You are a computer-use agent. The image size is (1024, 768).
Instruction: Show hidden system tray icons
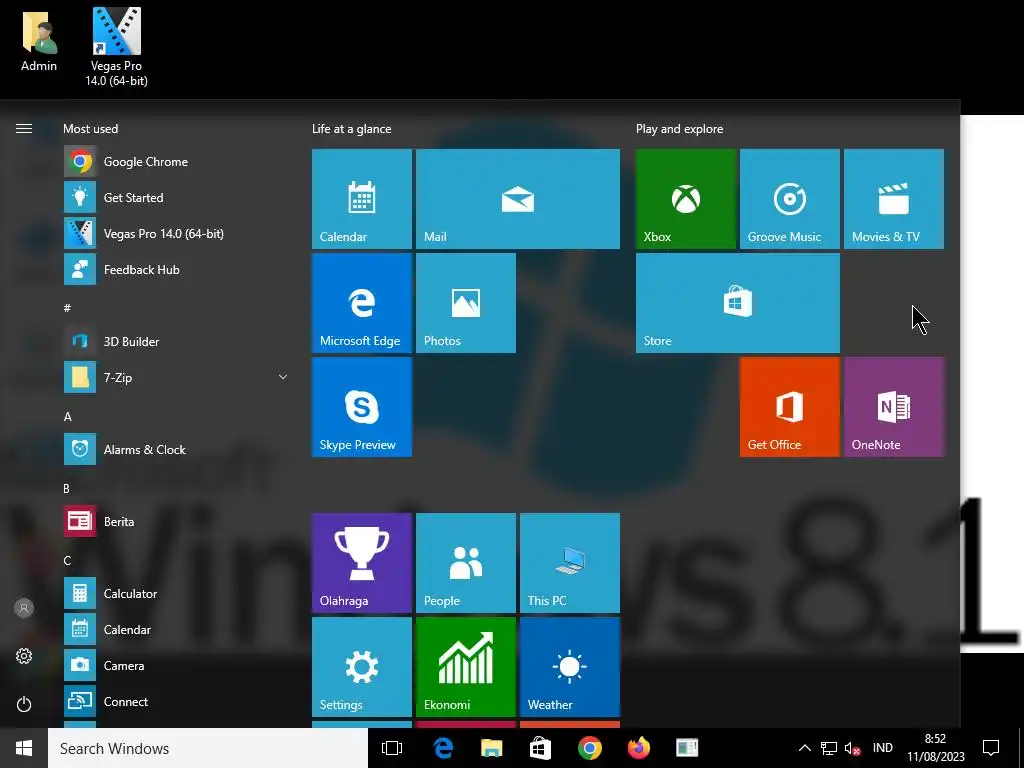[x=805, y=748]
